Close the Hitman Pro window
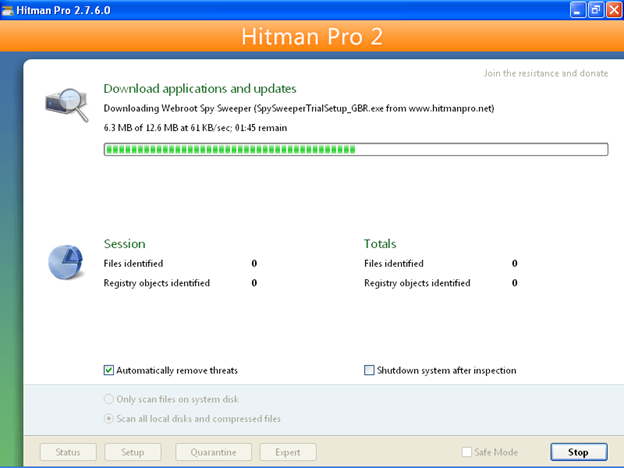 tap(612, 10)
